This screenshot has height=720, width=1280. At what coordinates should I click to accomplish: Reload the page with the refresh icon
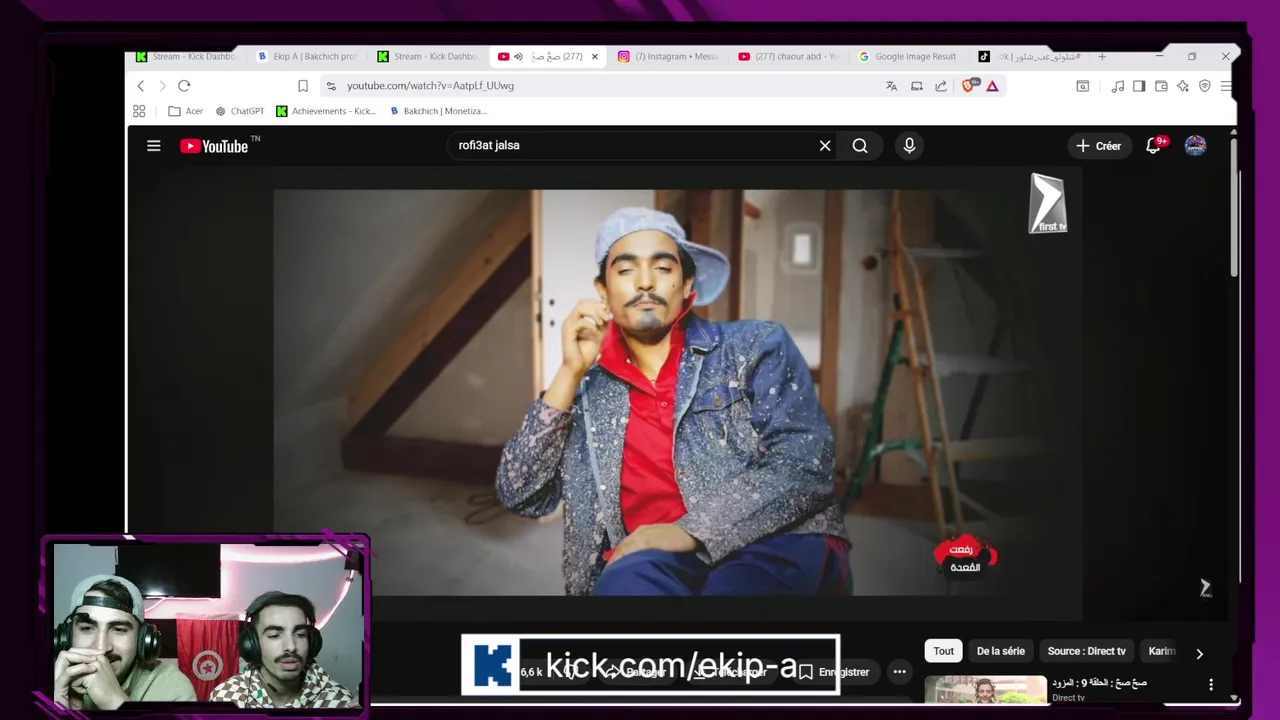tap(184, 86)
